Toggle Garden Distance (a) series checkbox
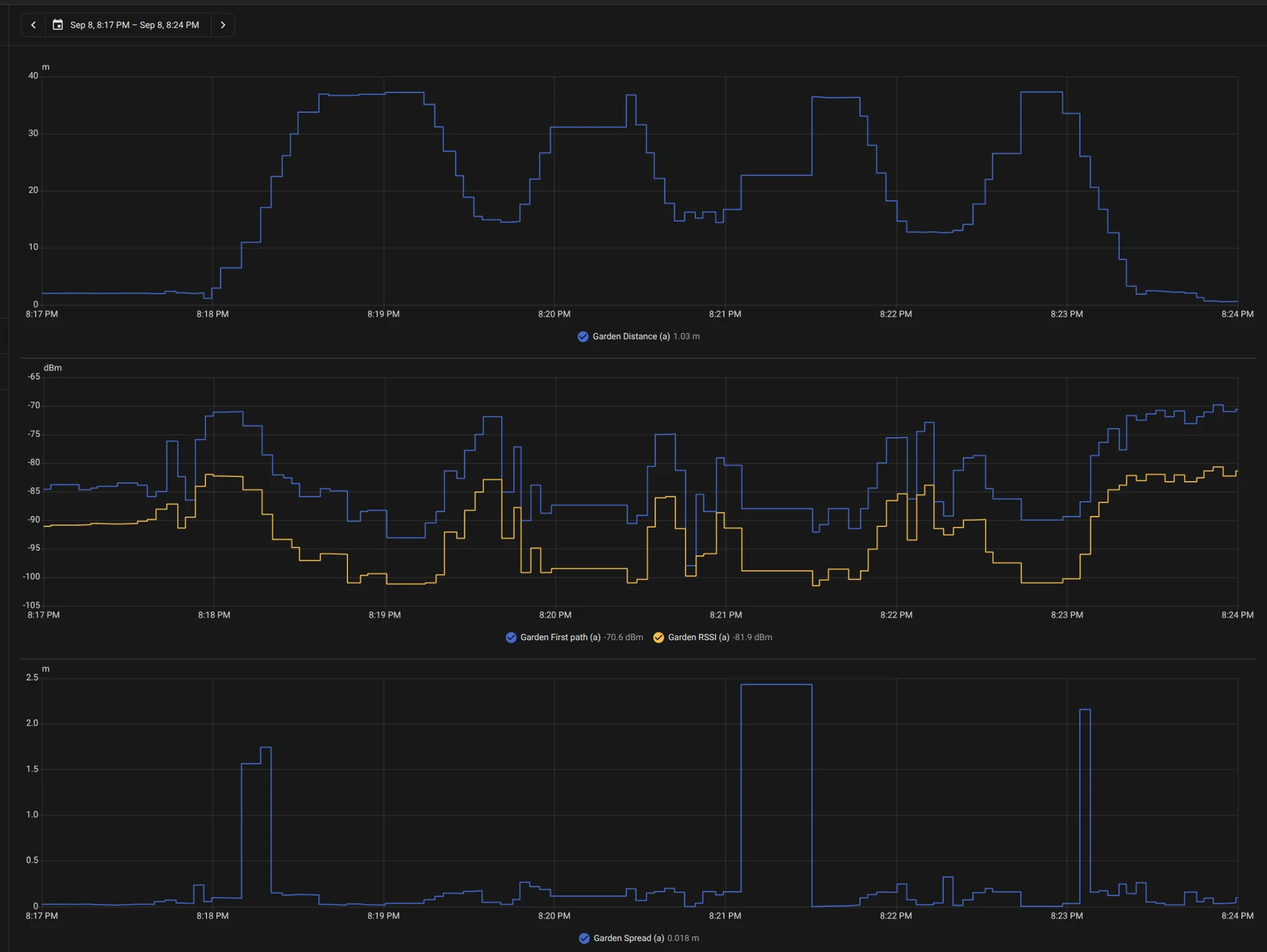Viewport: 1267px width, 952px height. [583, 336]
